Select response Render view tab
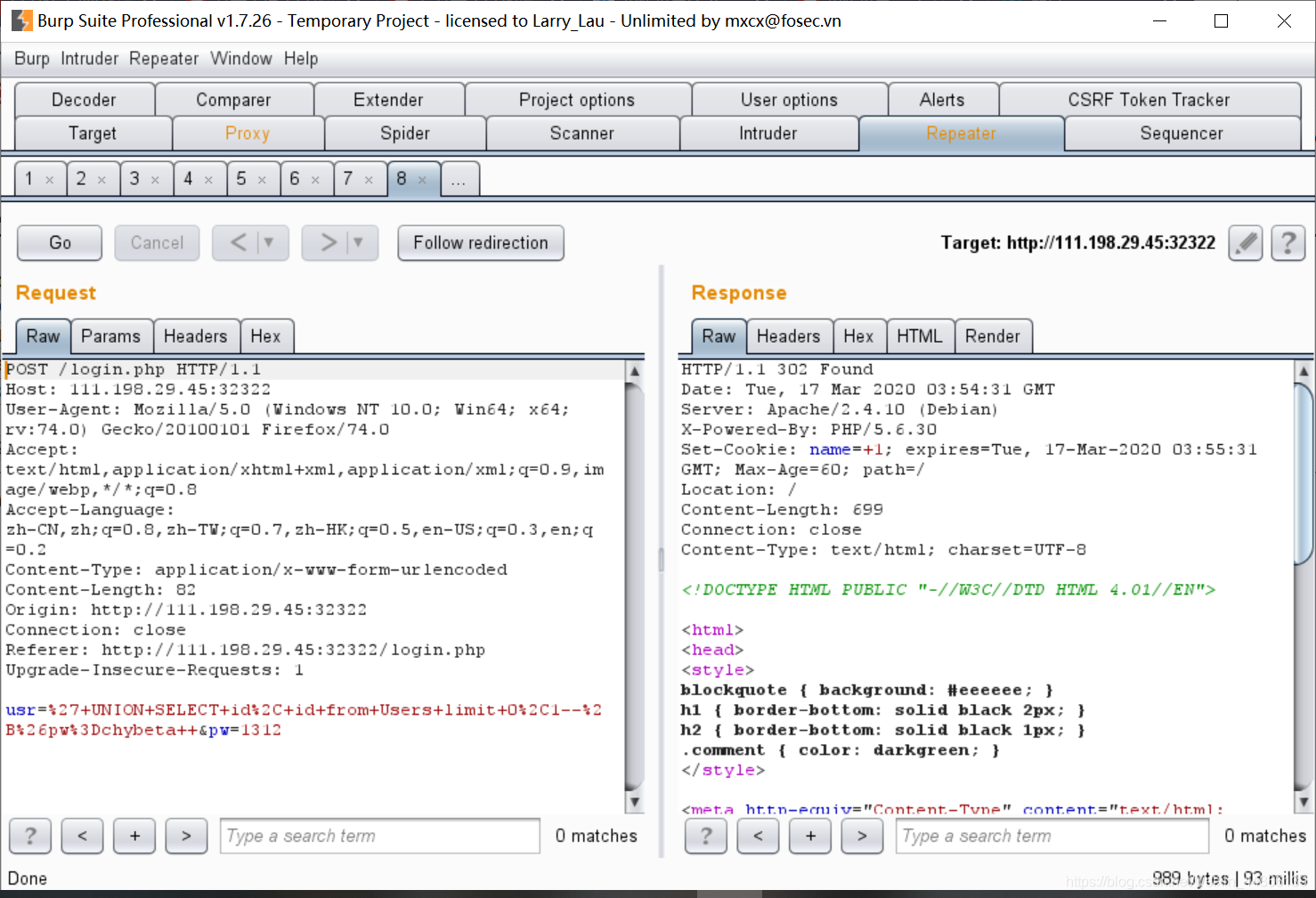The height and width of the screenshot is (898, 1316). (993, 336)
